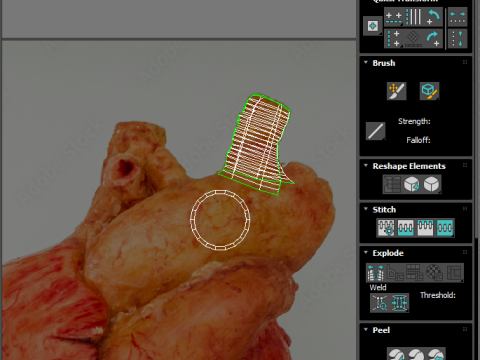Click the Reshape Elements rollout grip handle

click(x=465, y=165)
